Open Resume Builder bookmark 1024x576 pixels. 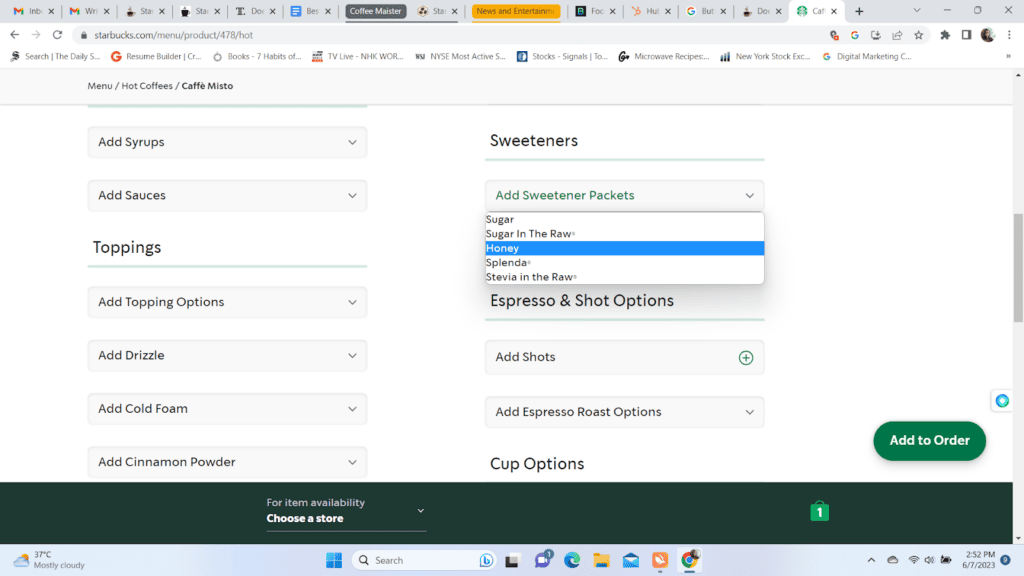(x=156, y=57)
